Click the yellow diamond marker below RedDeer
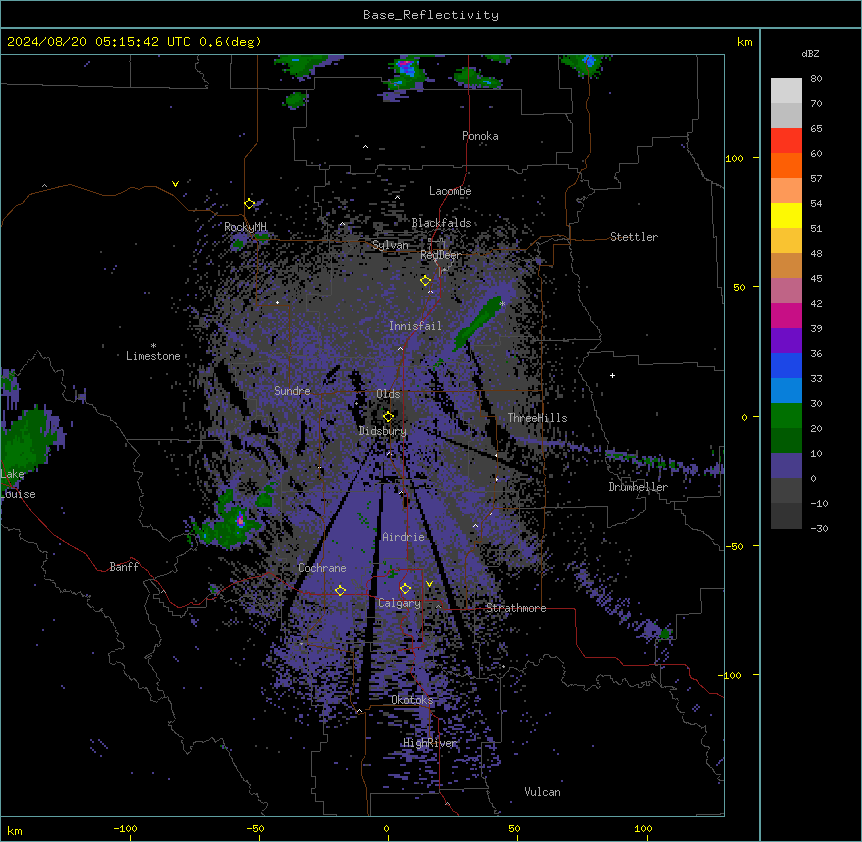This screenshot has height=842, width=862. point(426,281)
